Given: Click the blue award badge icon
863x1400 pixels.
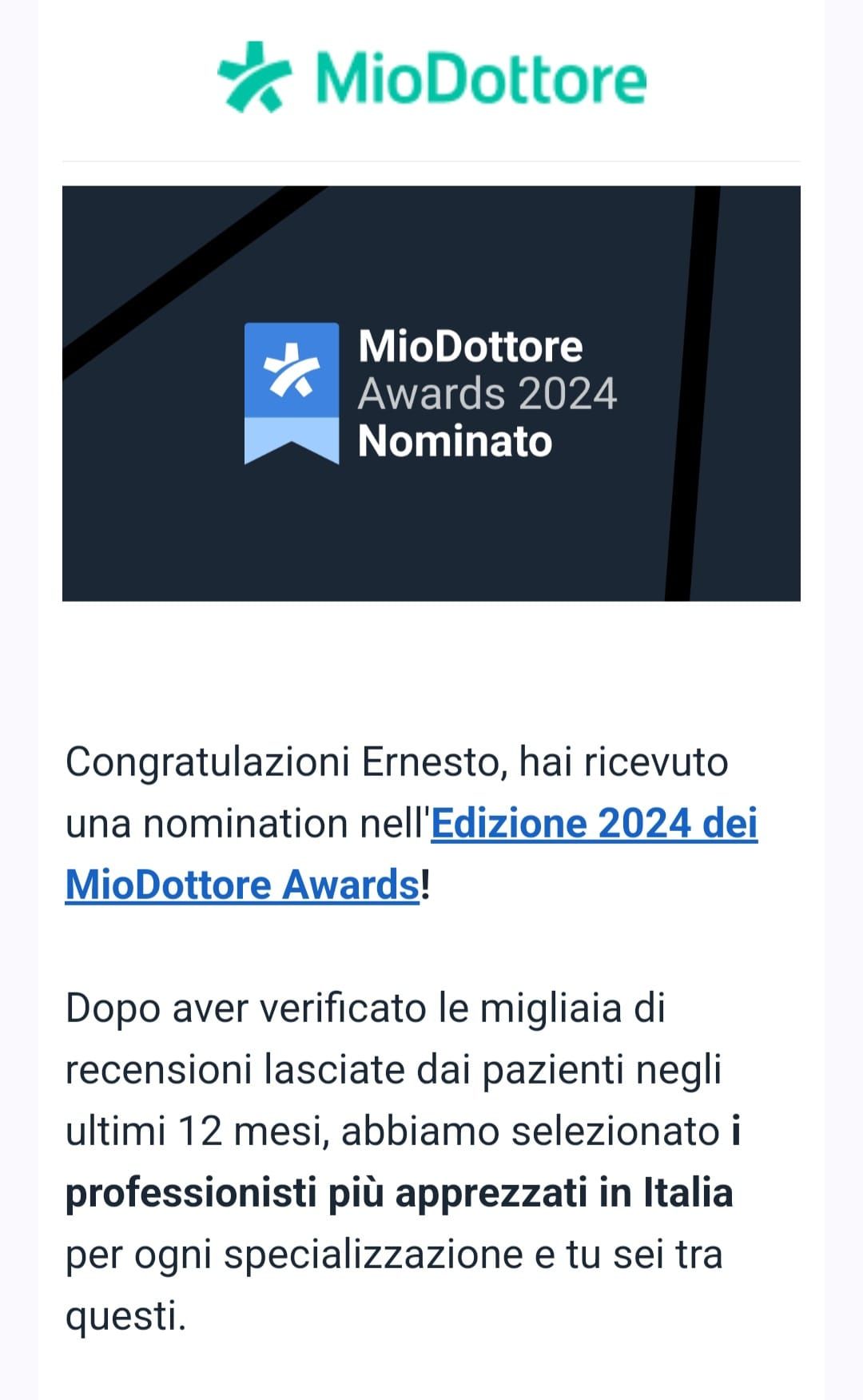Looking at the screenshot, I should [x=292, y=371].
